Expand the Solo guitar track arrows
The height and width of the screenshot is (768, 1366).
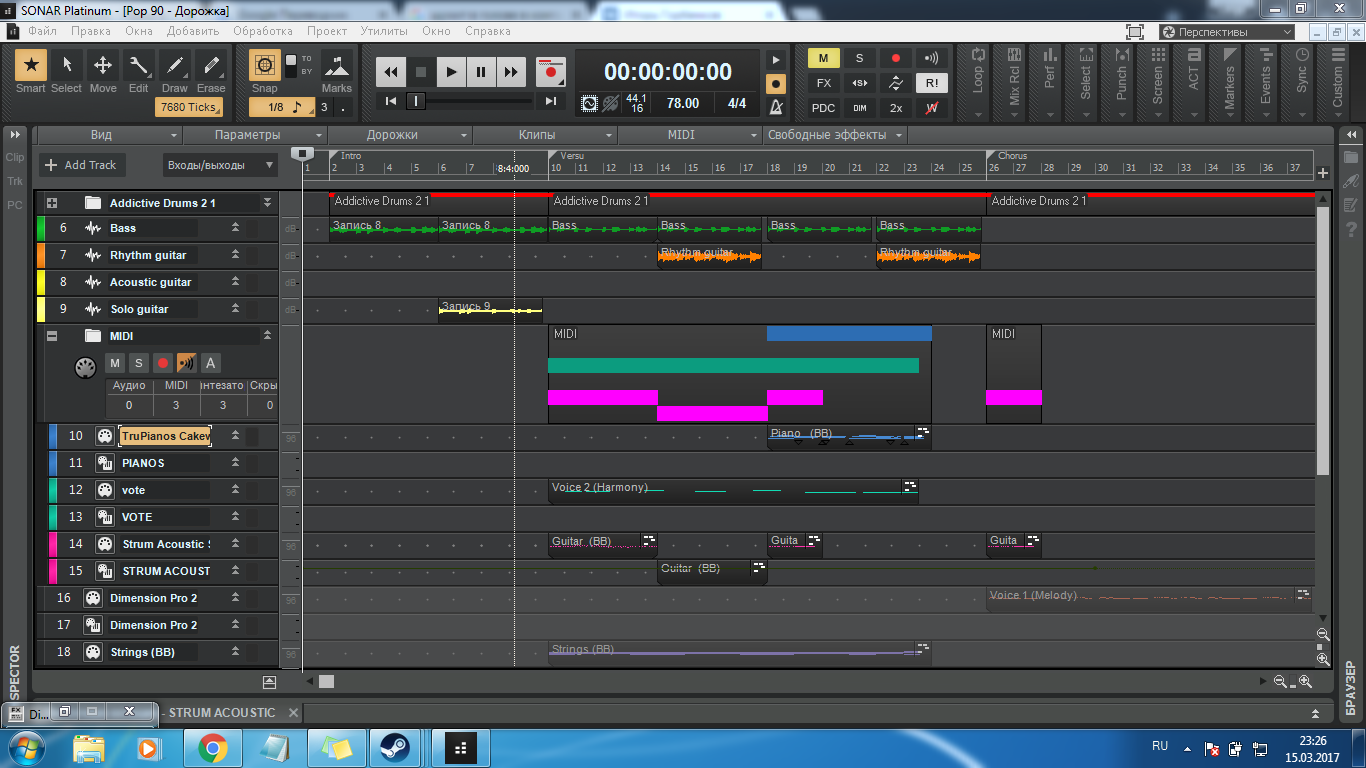click(x=235, y=310)
